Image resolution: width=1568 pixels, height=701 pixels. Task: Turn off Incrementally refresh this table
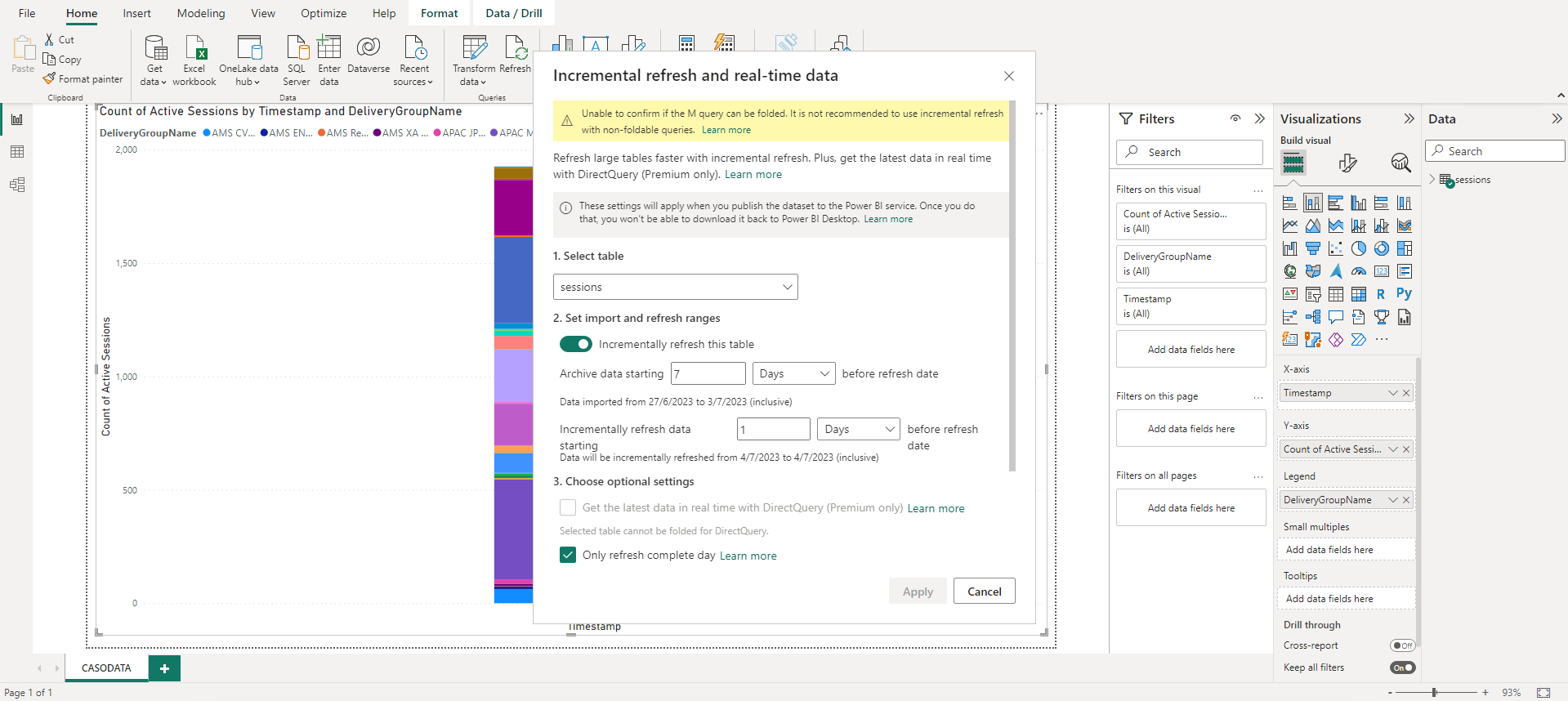(576, 344)
